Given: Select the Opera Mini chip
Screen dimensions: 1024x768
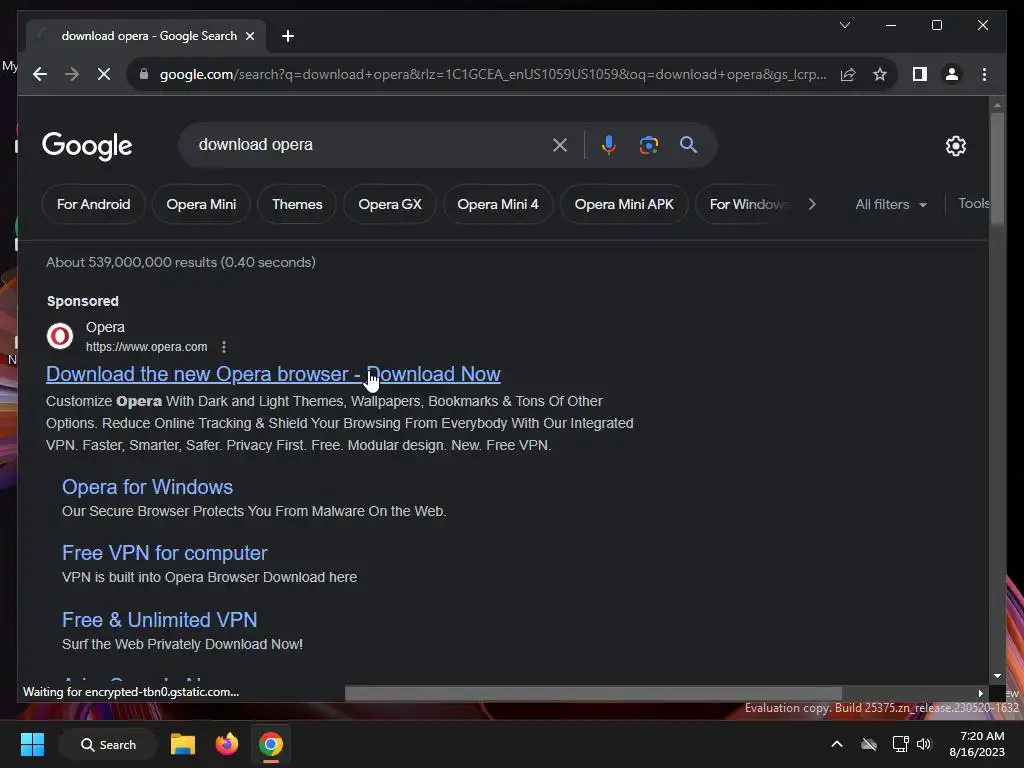Looking at the screenshot, I should point(201,204).
